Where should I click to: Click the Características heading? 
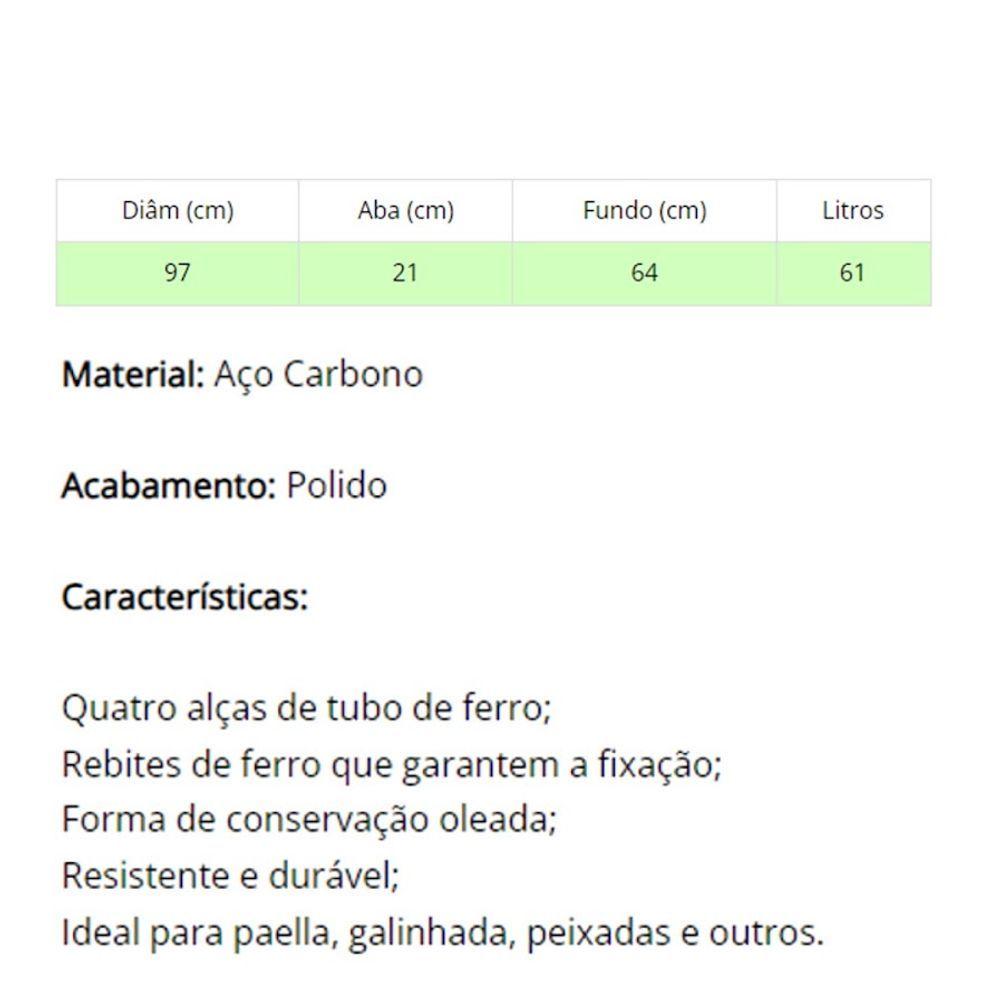point(185,598)
